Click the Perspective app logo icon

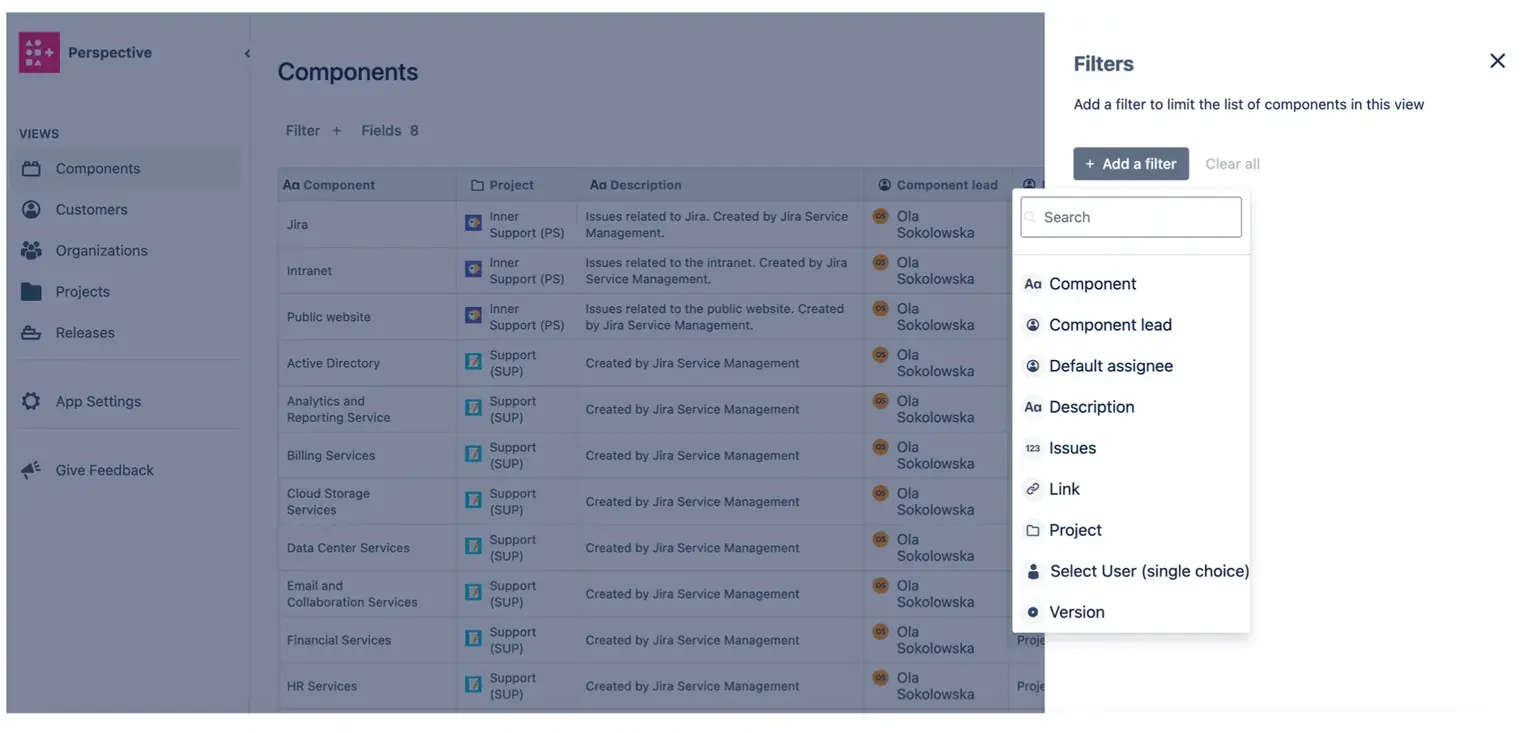39,52
